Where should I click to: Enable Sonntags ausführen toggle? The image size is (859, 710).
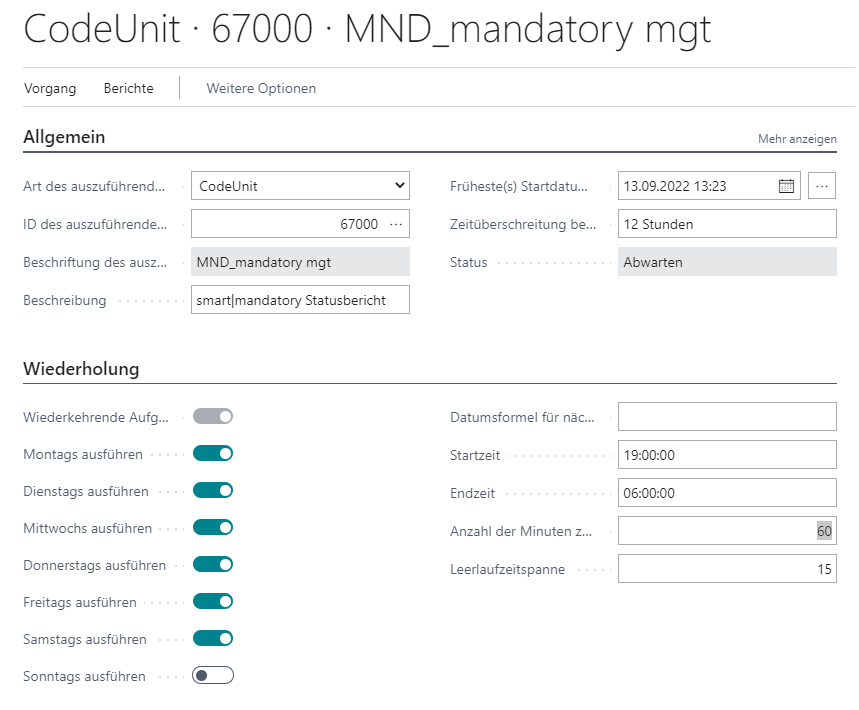[213, 676]
